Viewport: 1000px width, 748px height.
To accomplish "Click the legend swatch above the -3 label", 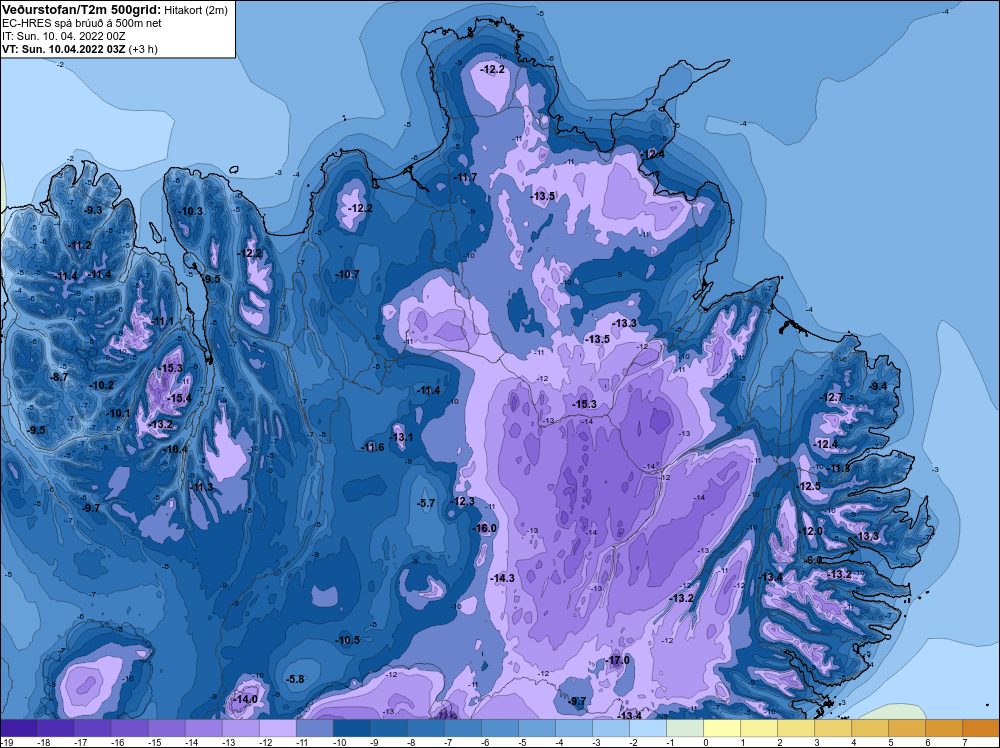I will (x=611, y=728).
